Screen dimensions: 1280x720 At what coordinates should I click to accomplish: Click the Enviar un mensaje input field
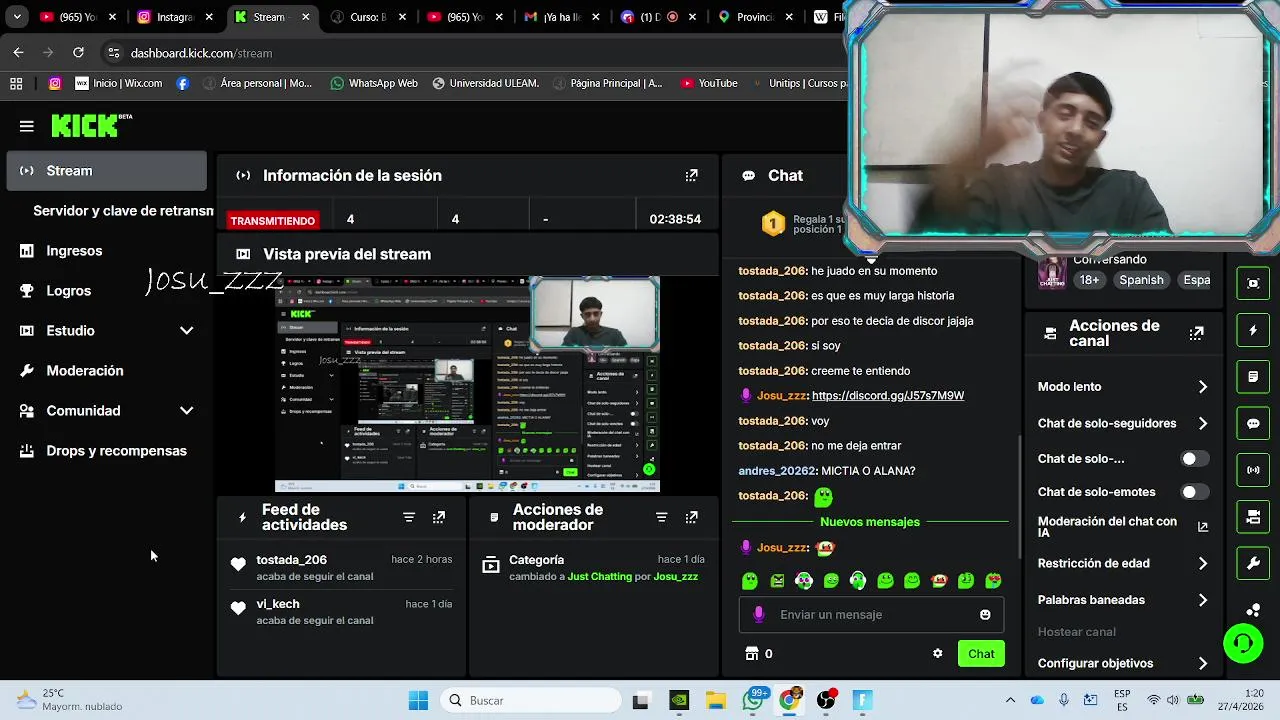(x=870, y=614)
